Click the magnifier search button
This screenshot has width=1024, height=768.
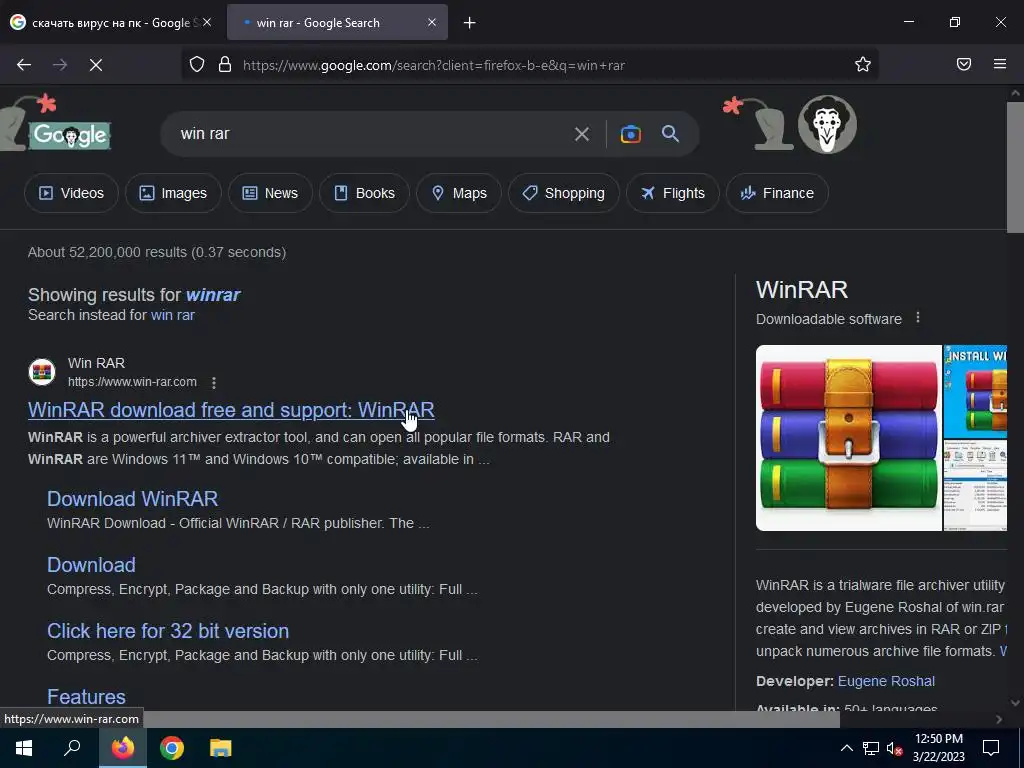pyautogui.click(x=670, y=134)
